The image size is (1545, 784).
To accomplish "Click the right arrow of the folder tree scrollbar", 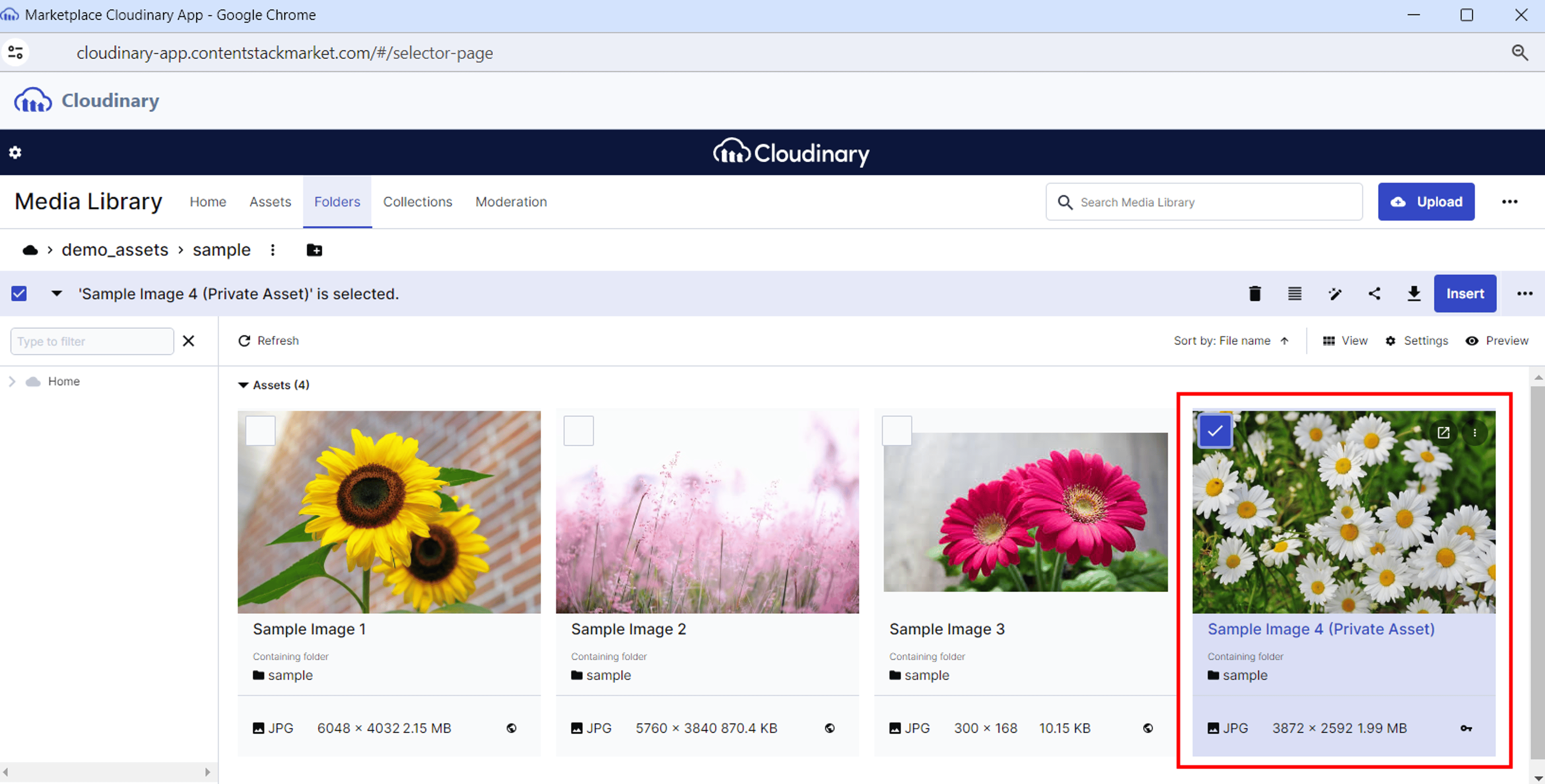I will click(208, 772).
